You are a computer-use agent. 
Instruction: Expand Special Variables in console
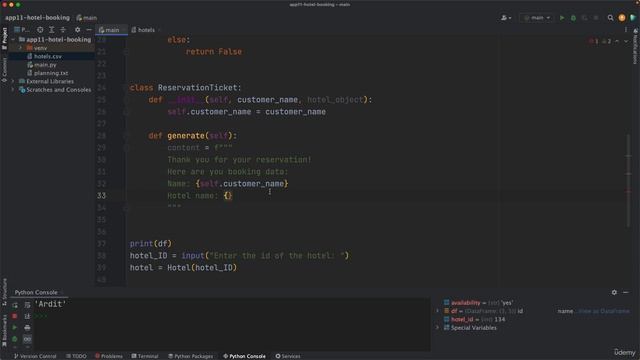click(438, 328)
